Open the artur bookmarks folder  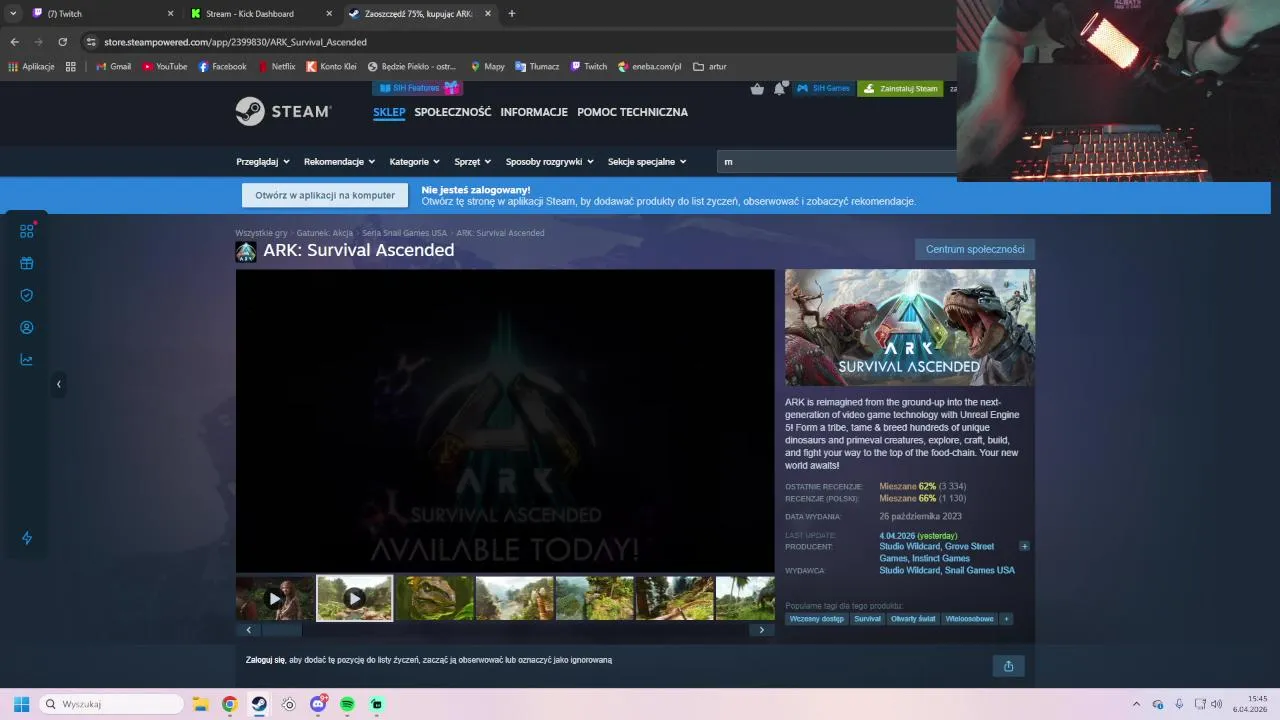click(x=710, y=67)
